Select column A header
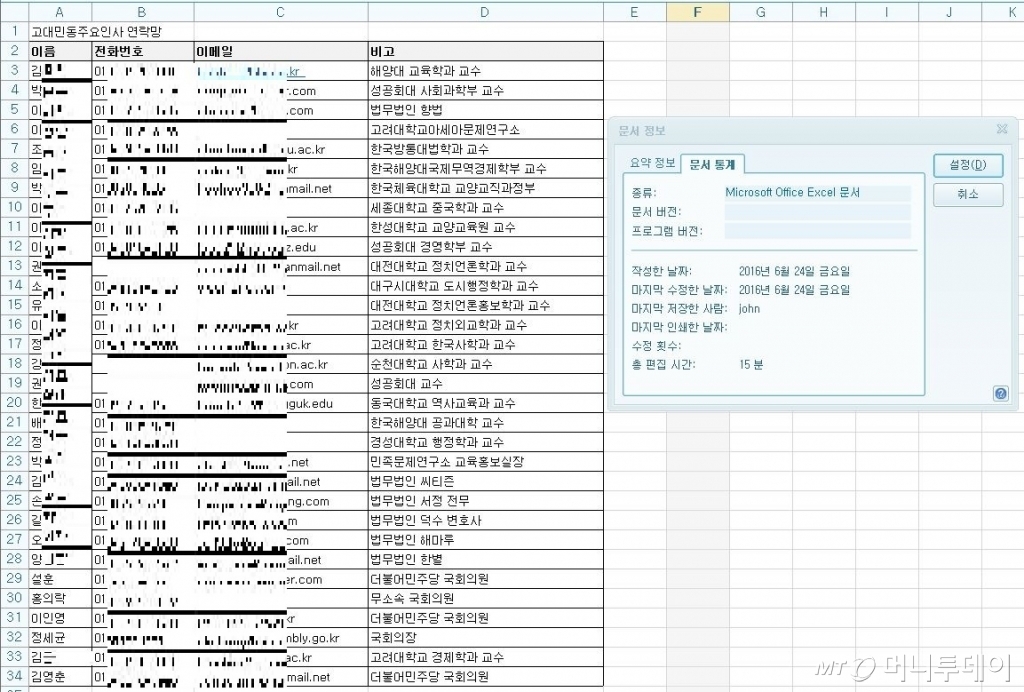The height and width of the screenshot is (692, 1024). point(58,12)
